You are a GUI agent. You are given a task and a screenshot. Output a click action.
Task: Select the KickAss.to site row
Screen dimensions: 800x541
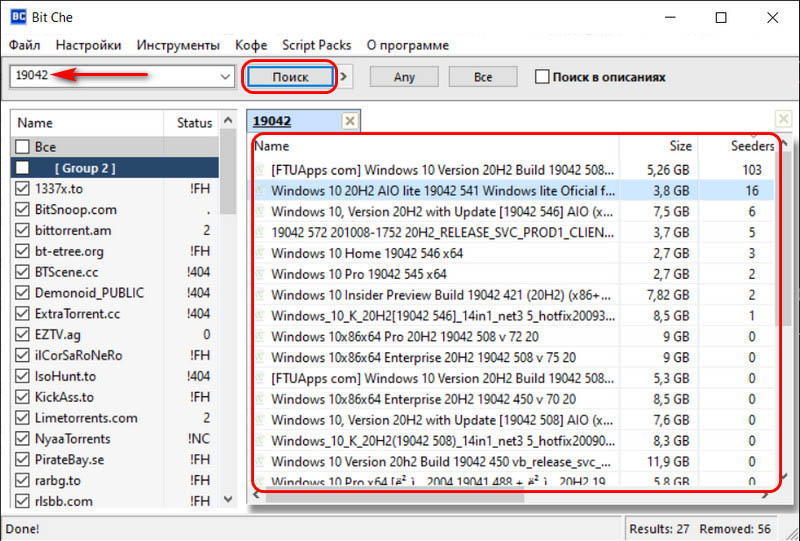pyautogui.click(x=115, y=397)
